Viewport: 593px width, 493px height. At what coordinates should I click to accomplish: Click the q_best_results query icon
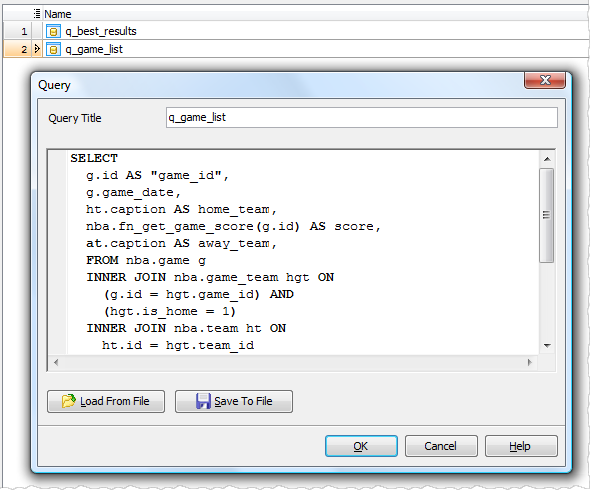click(53, 31)
